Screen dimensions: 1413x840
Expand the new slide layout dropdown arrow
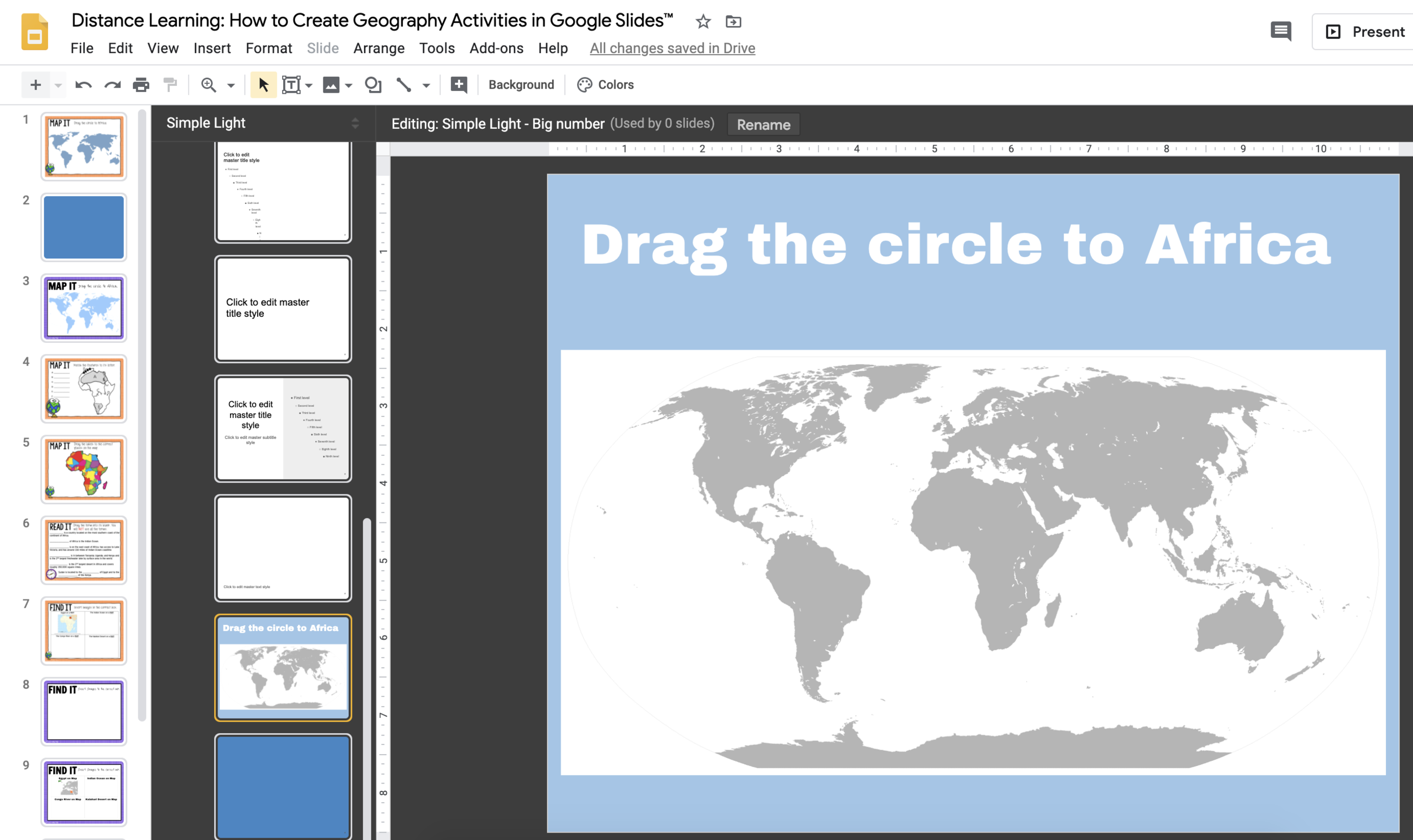coord(58,85)
